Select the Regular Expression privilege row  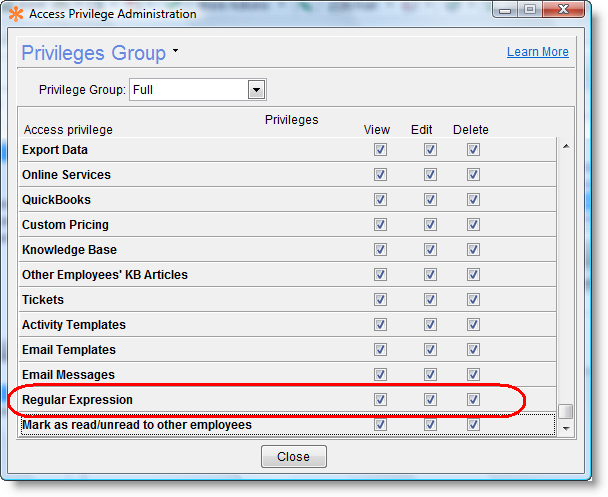click(78, 400)
